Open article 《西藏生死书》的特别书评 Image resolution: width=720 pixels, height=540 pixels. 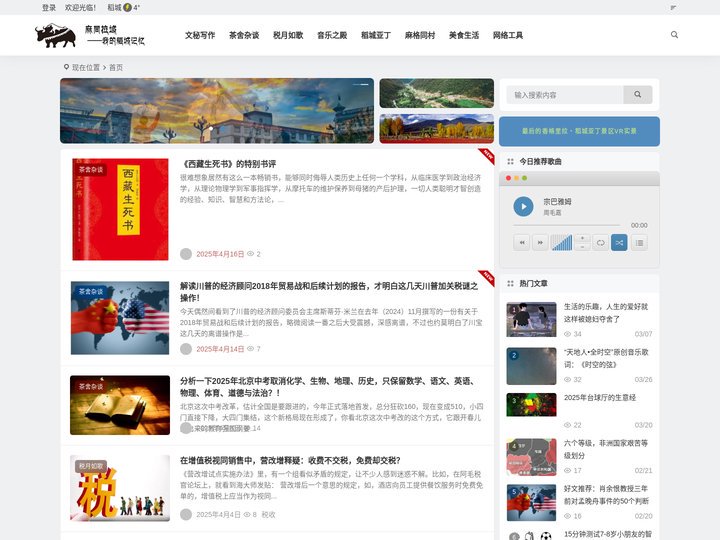click(x=228, y=164)
